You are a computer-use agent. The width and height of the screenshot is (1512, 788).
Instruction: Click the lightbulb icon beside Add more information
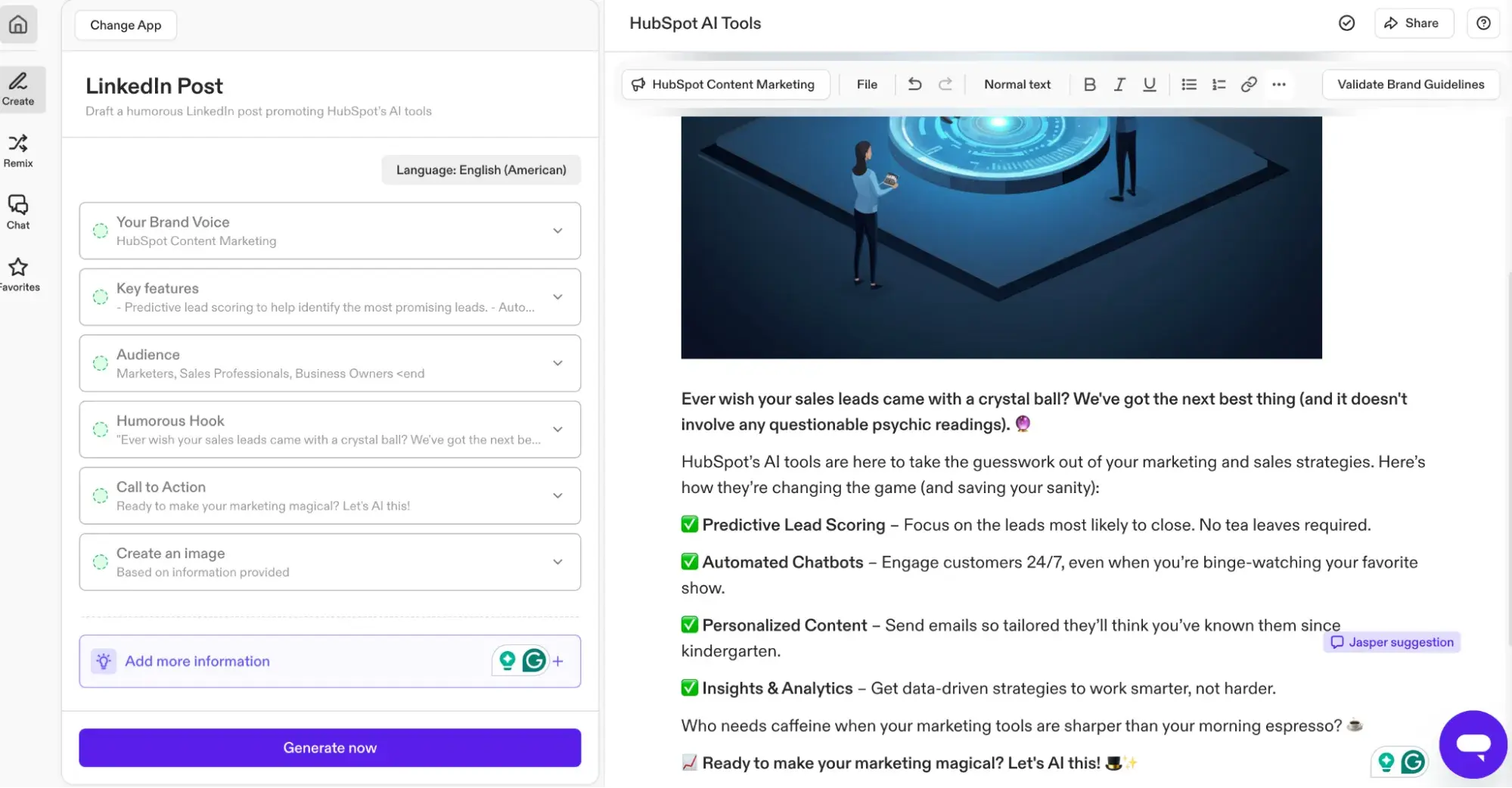(104, 661)
